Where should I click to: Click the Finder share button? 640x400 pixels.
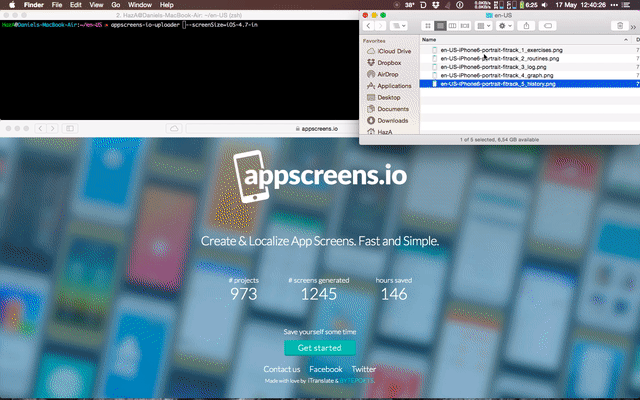(526, 26)
